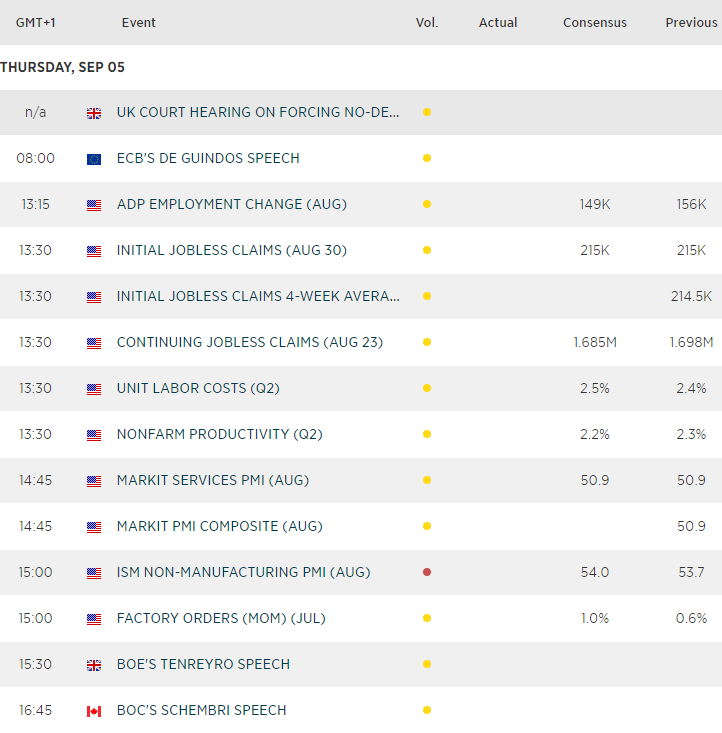Click the GMT+1 timezone column header
Image resolution: width=722 pixels, height=733 pixels.
[35, 22]
